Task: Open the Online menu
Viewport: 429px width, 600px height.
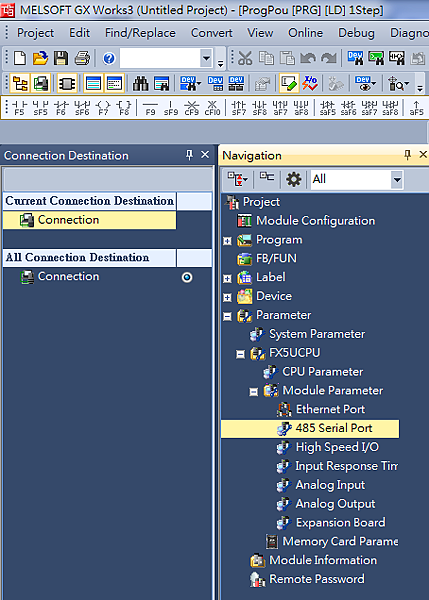Action: coord(305,33)
